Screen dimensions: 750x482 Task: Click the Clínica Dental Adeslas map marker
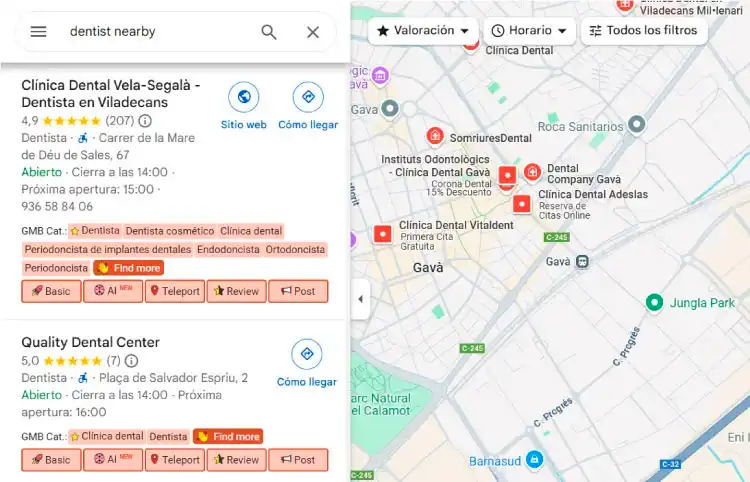pos(521,204)
